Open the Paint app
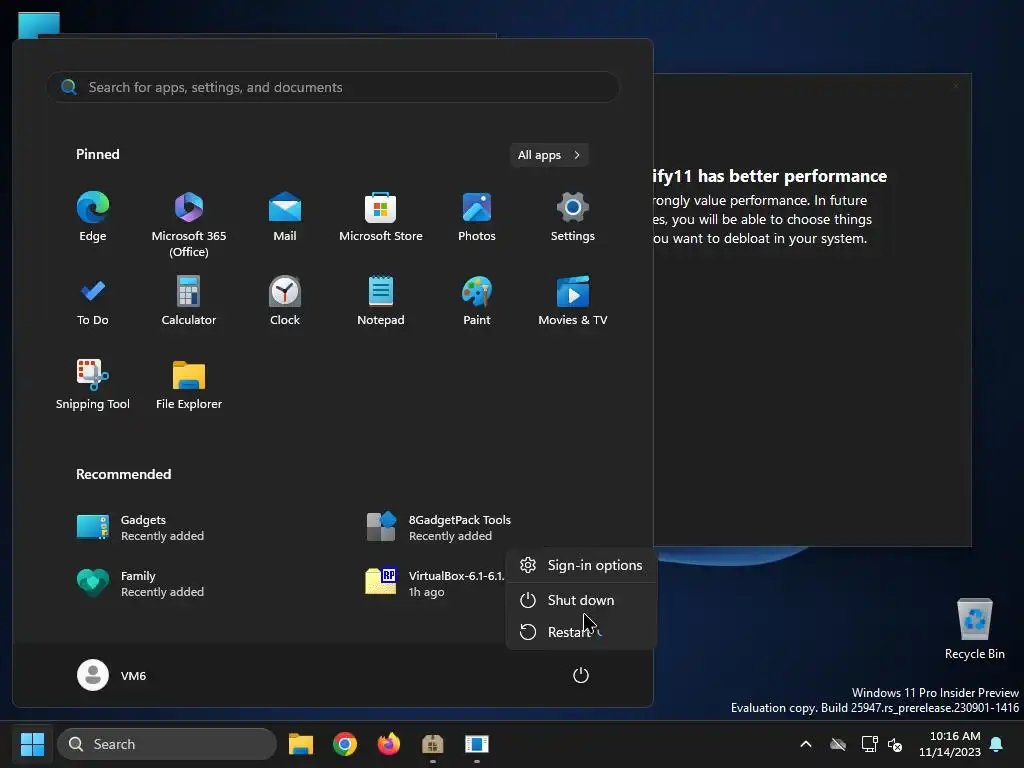Image resolution: width=1024 pixels, height=768 pixels. click(477, 301)
